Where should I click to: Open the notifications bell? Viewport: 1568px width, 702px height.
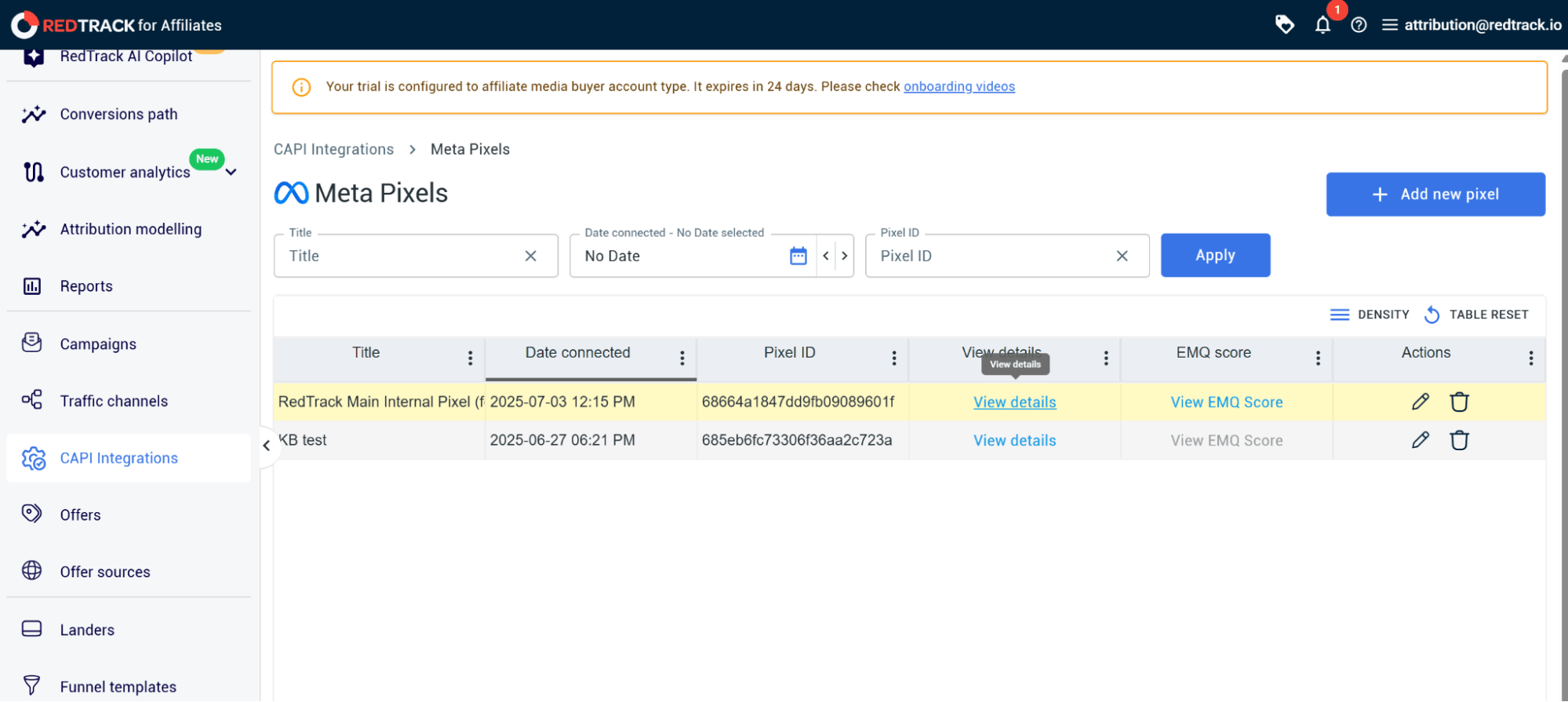click(1322, 25)
